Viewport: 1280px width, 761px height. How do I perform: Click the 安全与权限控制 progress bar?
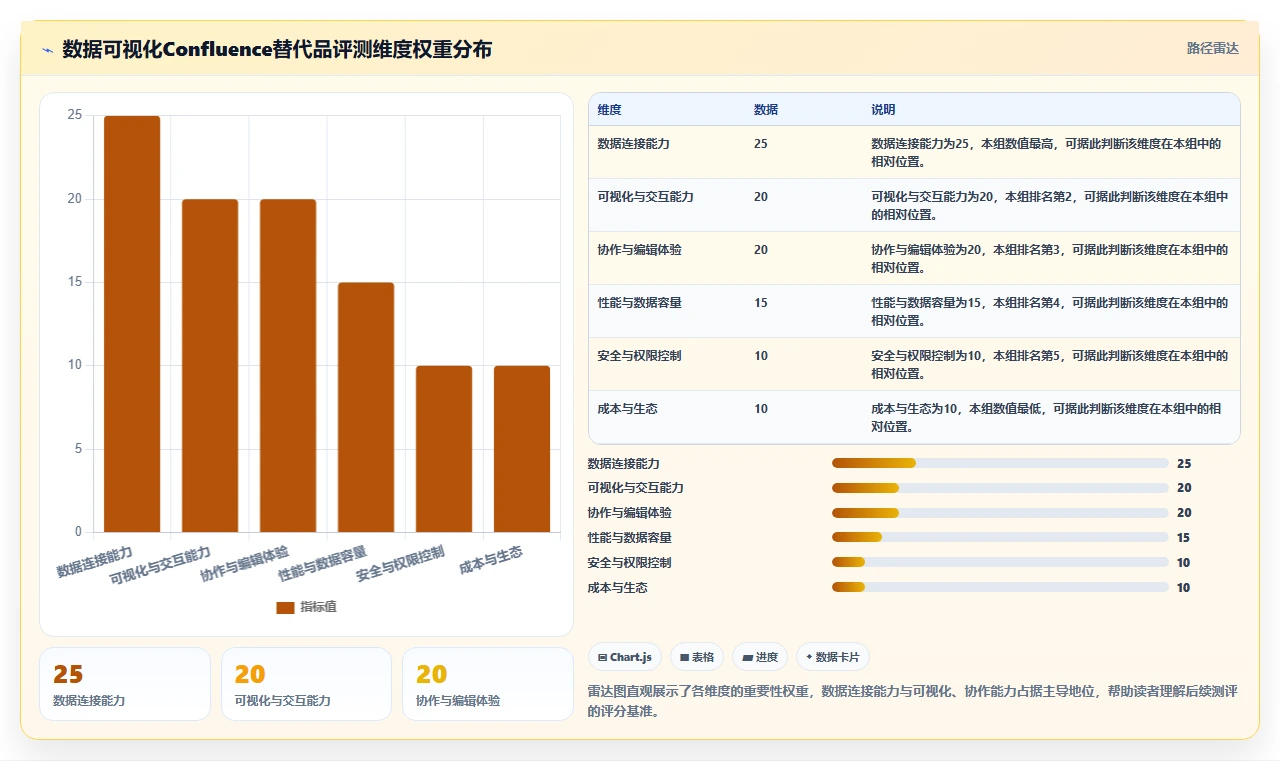pos(1000,563)
